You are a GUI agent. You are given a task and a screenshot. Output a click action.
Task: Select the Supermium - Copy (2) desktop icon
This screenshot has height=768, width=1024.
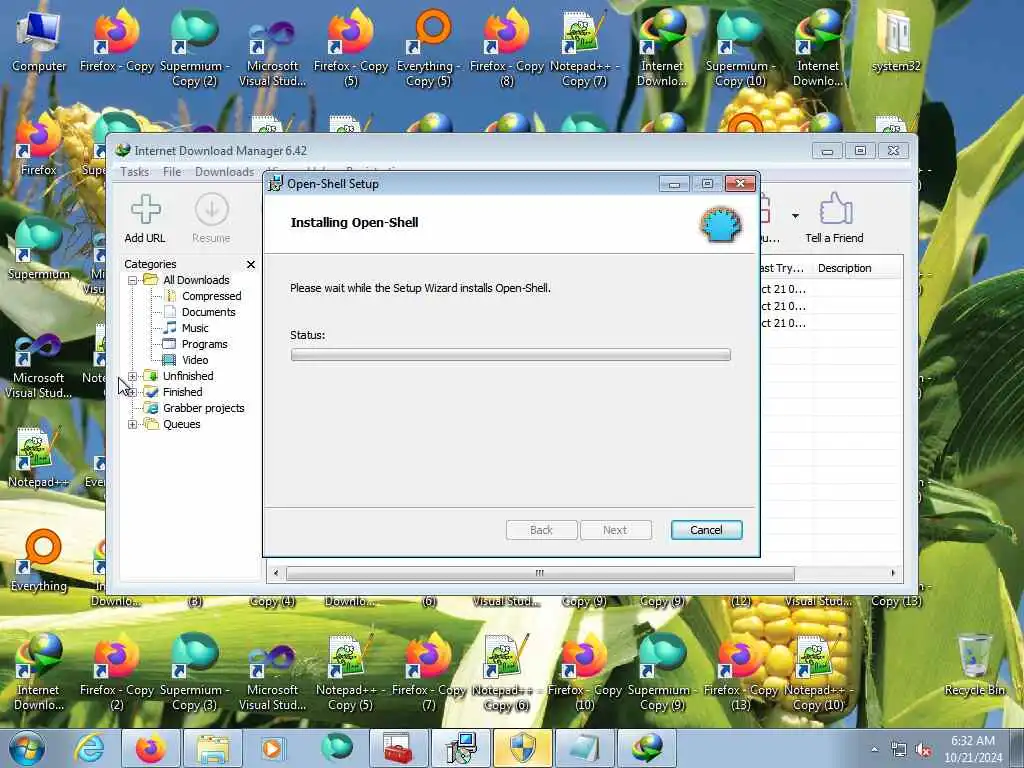click(195, 49)
